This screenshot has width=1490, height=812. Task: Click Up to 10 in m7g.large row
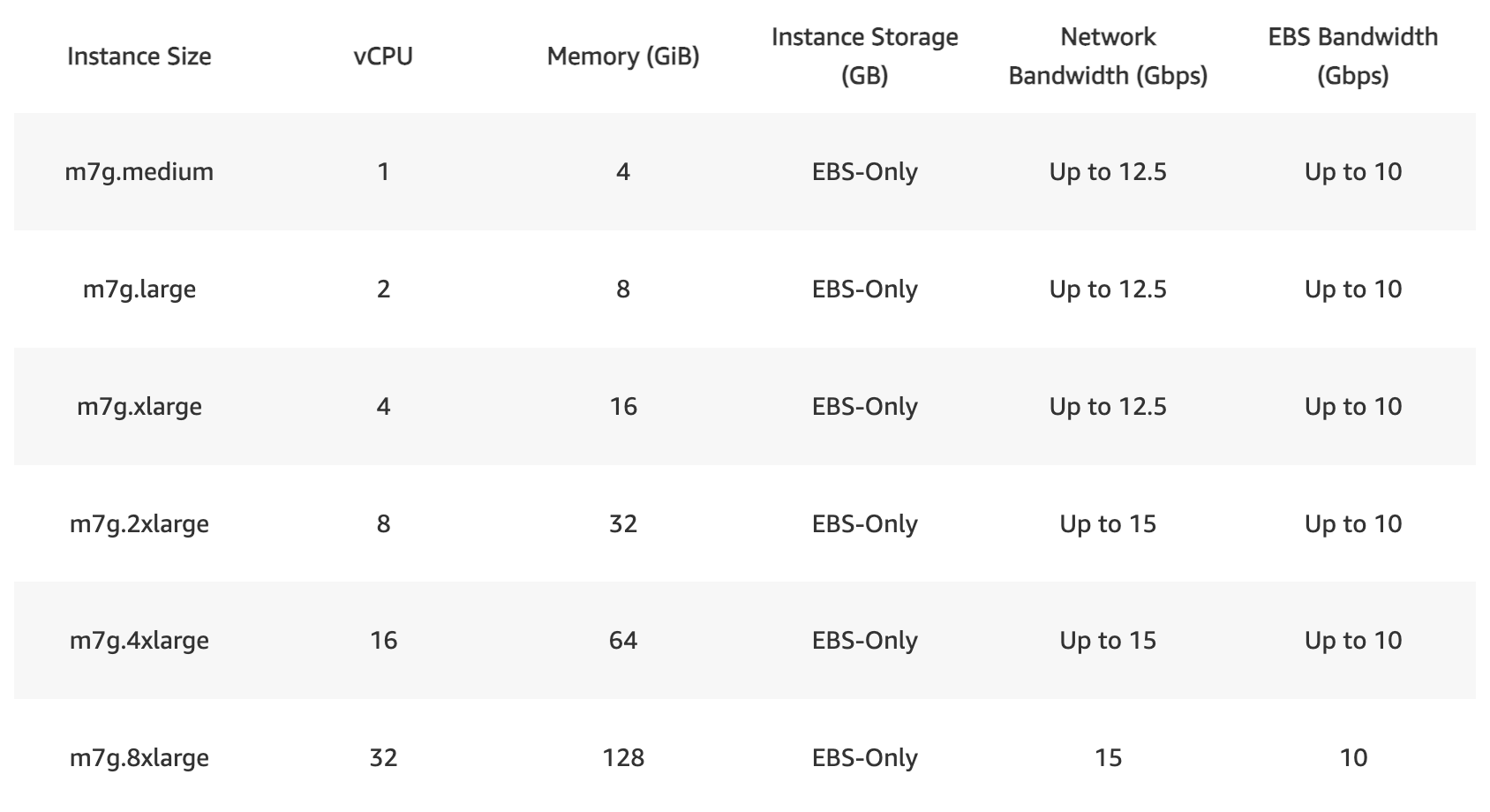[1352, 289]
